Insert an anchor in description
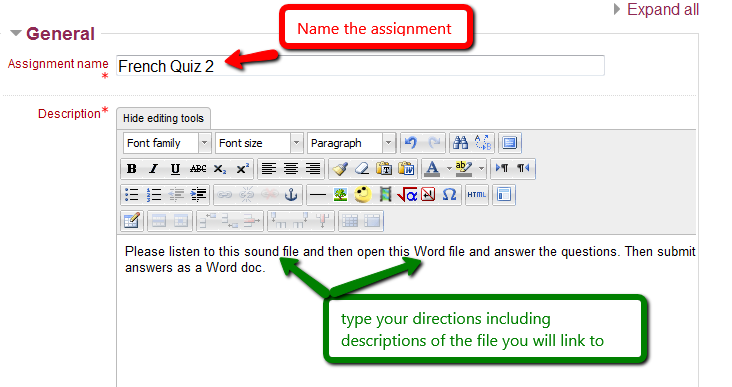 (291, 195)
